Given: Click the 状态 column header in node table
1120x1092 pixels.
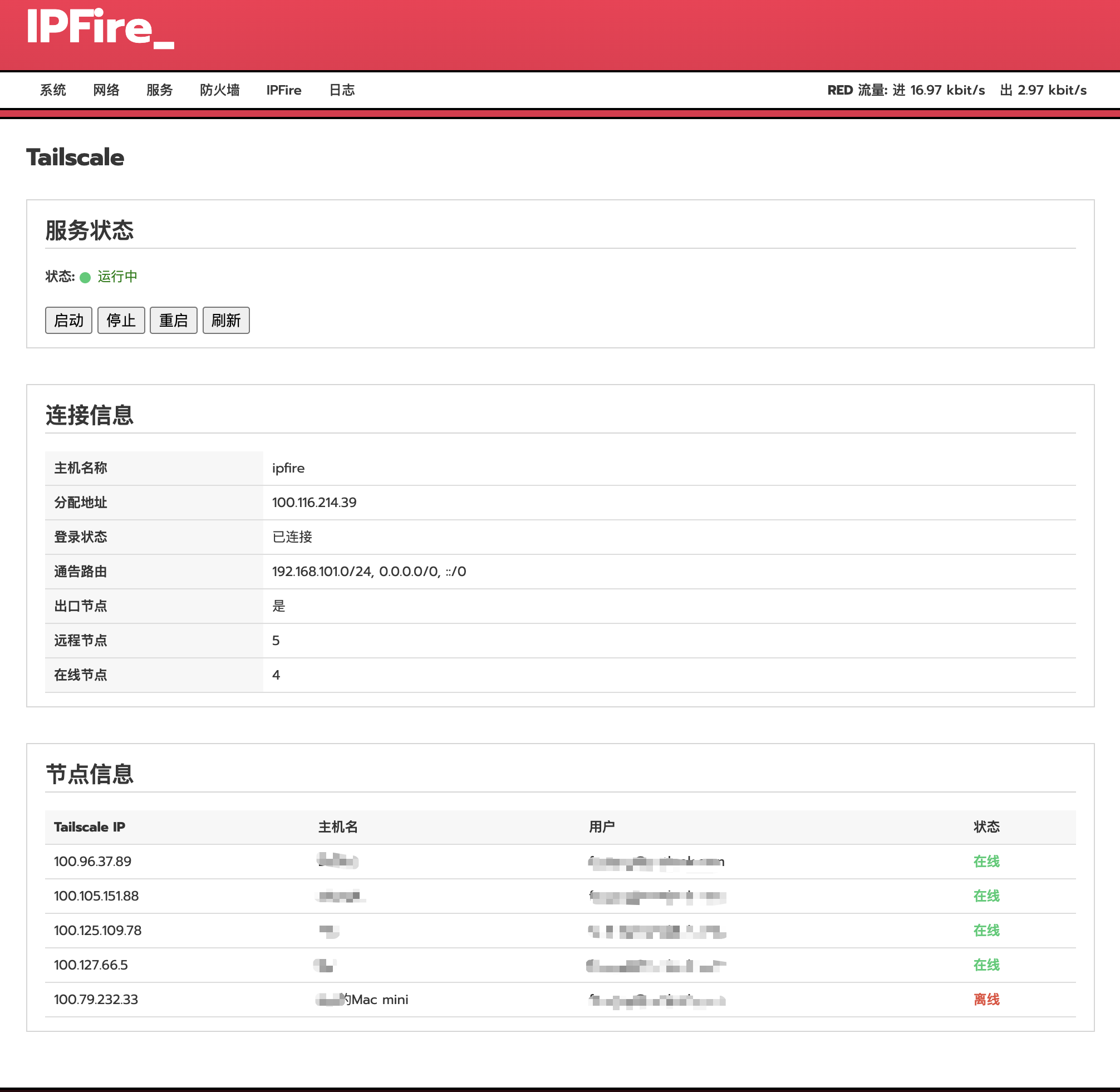Looking at the screenshot, I should point(986,827).
